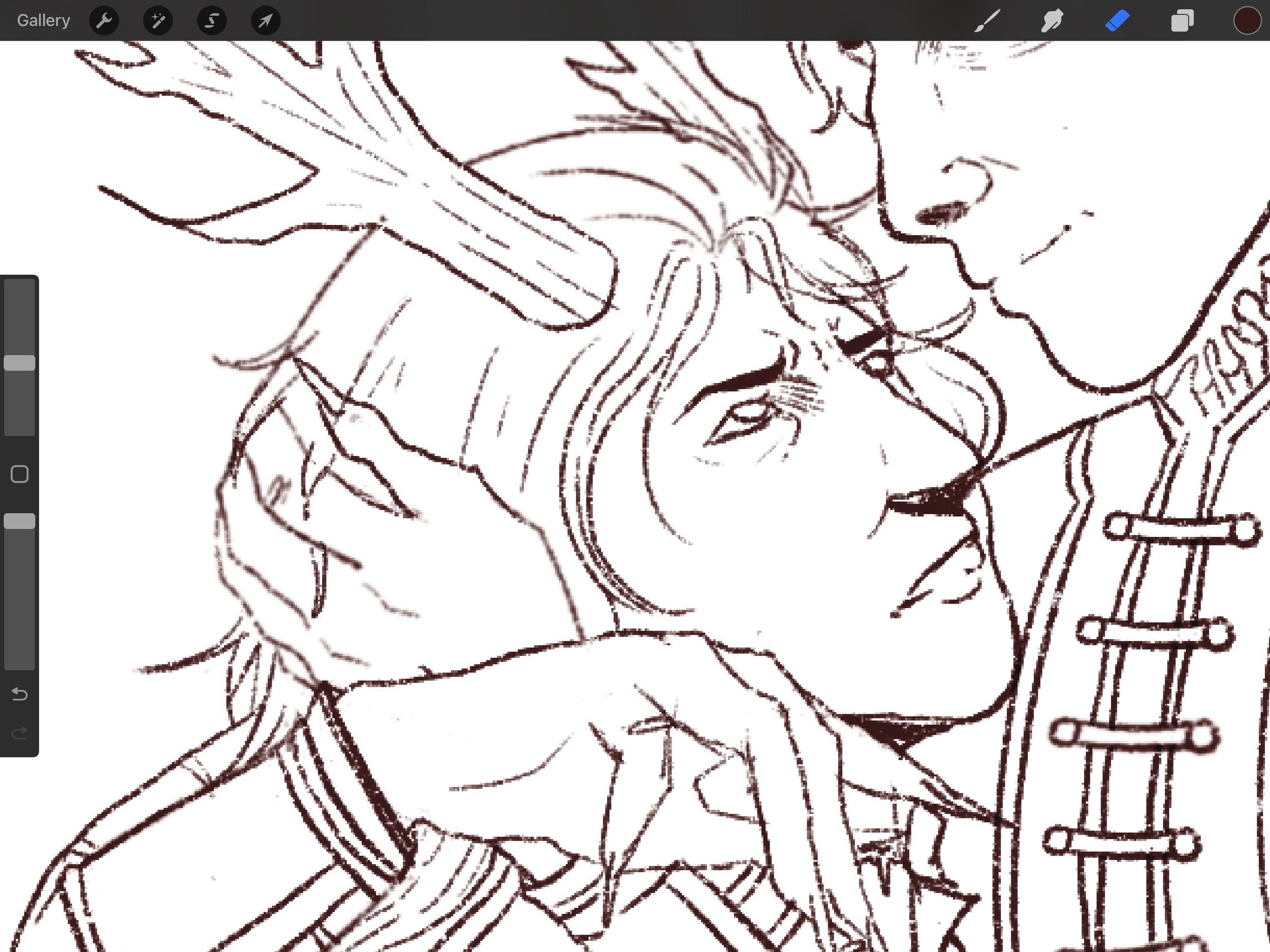This screenshot has height=952, width=1270.
Task: Tap the active blue Eraser tool
Action: [1117, 21]
